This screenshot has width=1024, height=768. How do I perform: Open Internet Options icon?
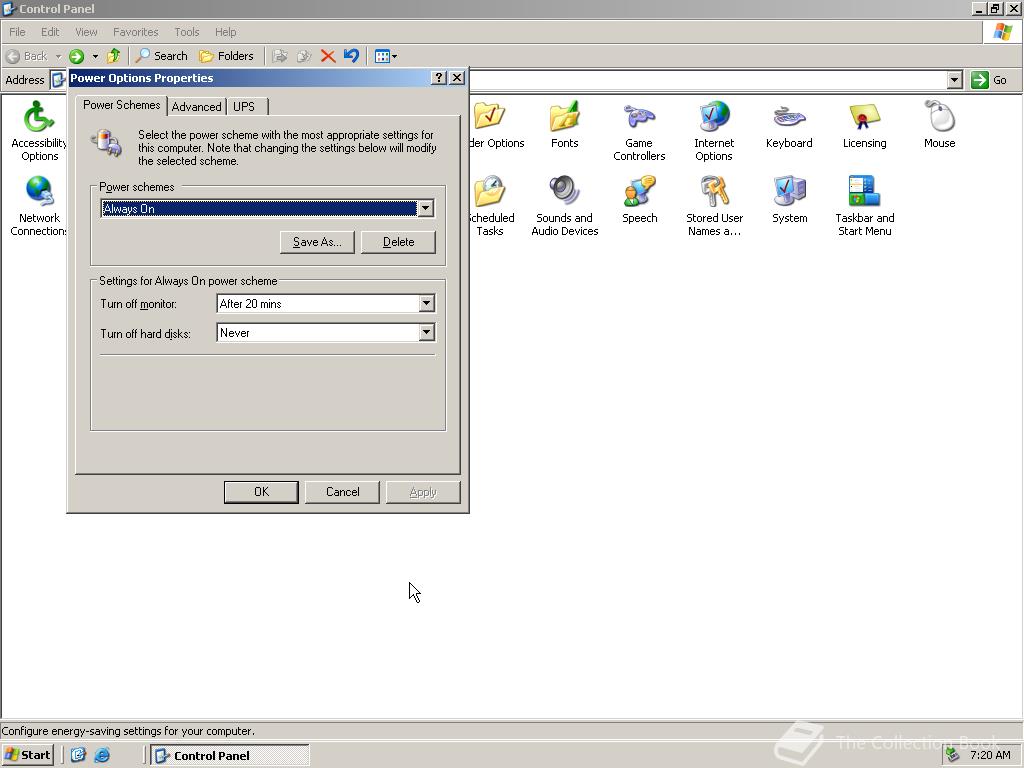[x=714, y=131]
